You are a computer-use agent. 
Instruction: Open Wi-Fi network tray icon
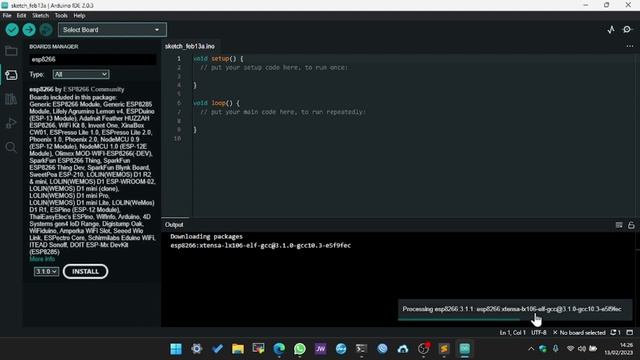(x=570, y=349)
